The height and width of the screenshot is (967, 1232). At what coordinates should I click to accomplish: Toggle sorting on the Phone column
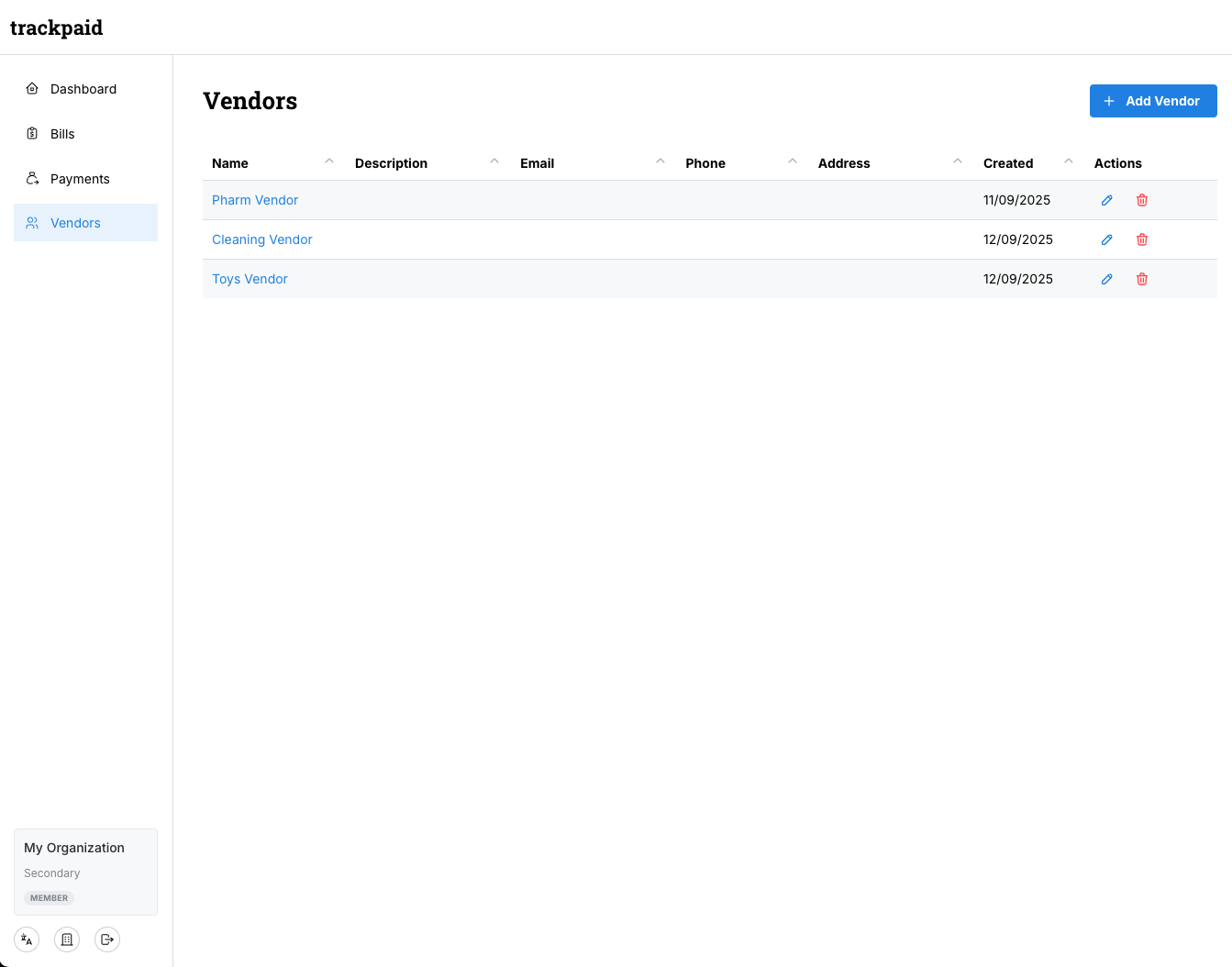coord(705,163)
